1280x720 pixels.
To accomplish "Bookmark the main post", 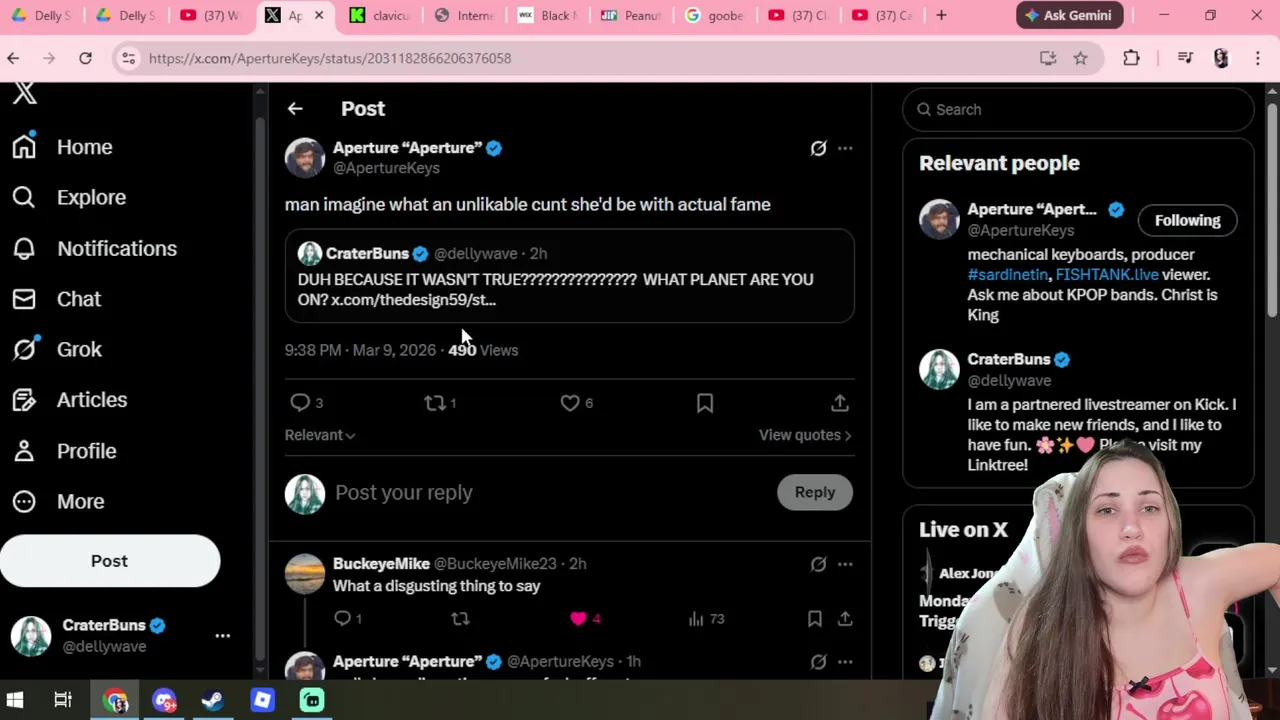I will (705, 403).
